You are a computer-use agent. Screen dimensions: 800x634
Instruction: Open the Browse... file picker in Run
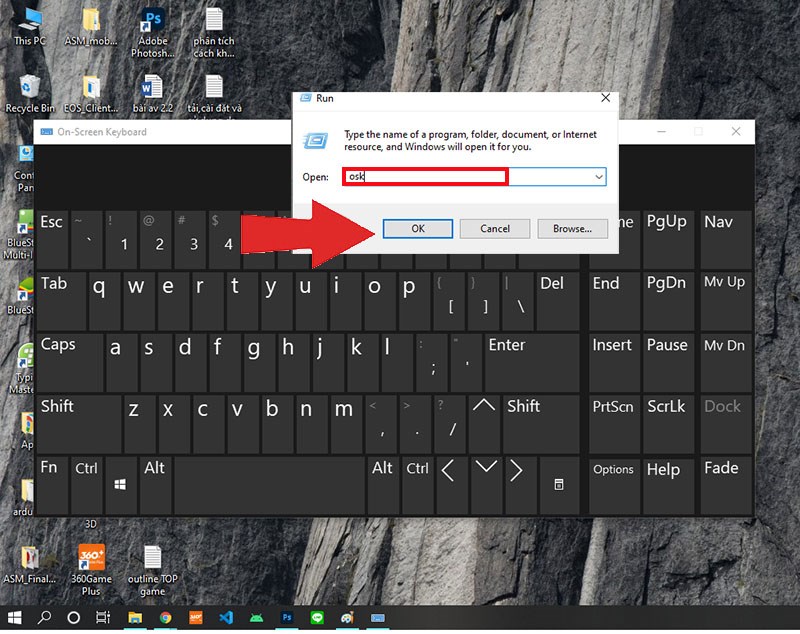[x=572, y=229]
